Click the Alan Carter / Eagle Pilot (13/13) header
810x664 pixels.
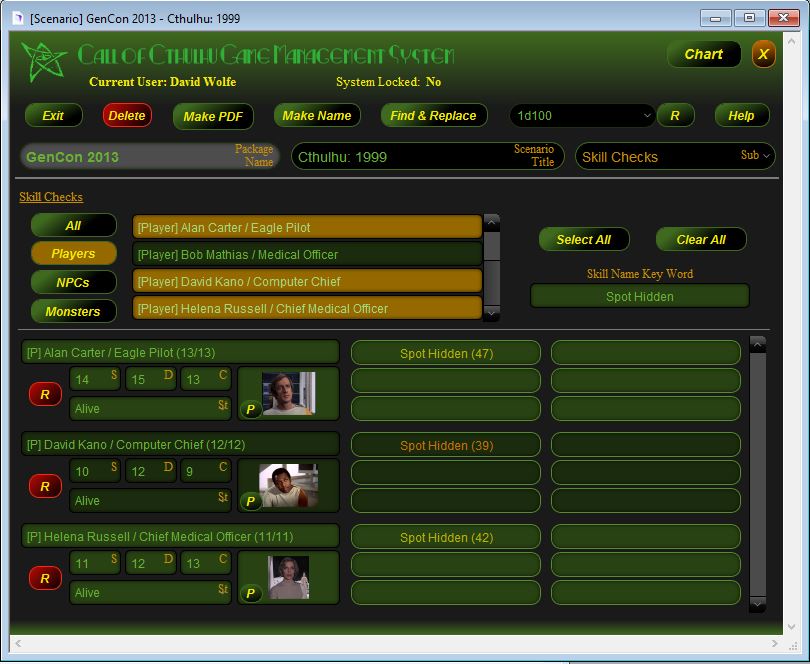point(180,352)
